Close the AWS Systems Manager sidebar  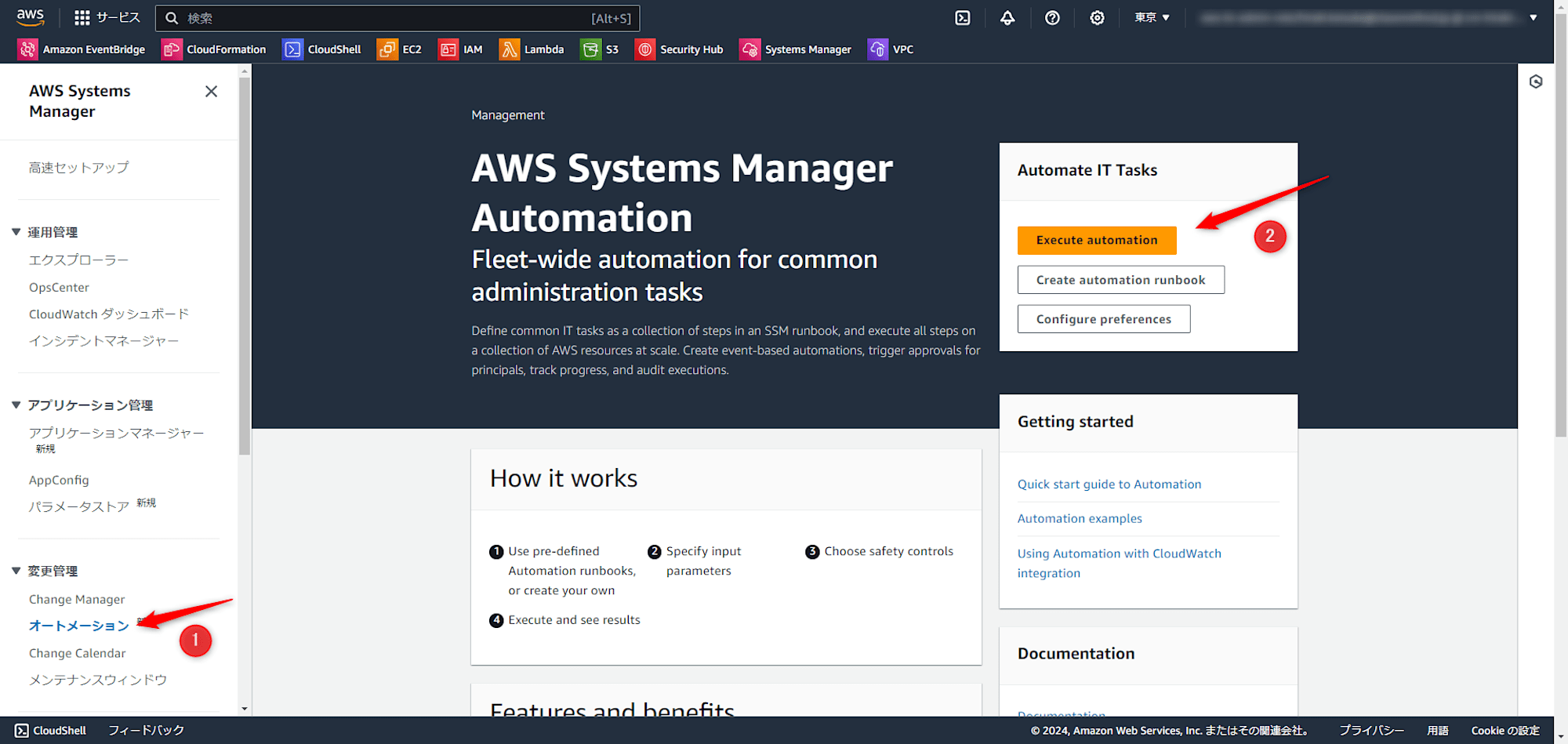point(211,92)
